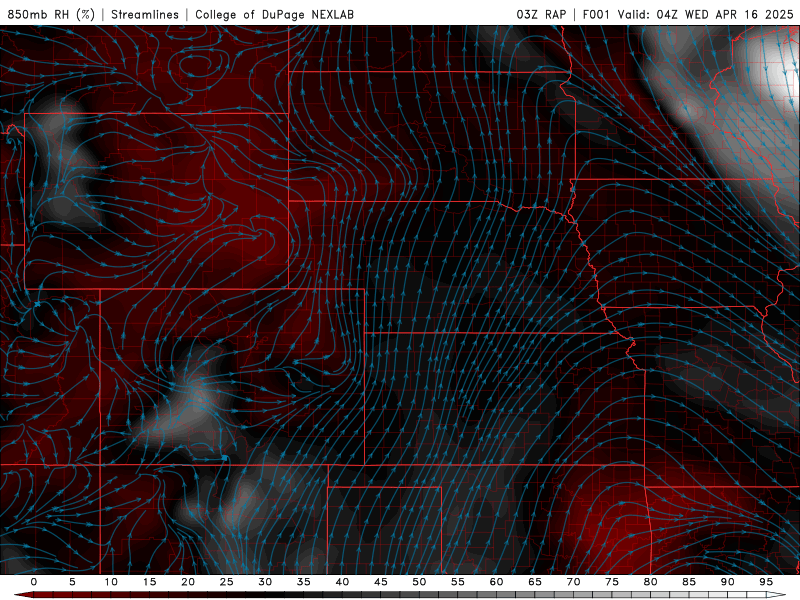Click the "Valid: 04Z WED APR 16 2025" text

pos(706,14)
